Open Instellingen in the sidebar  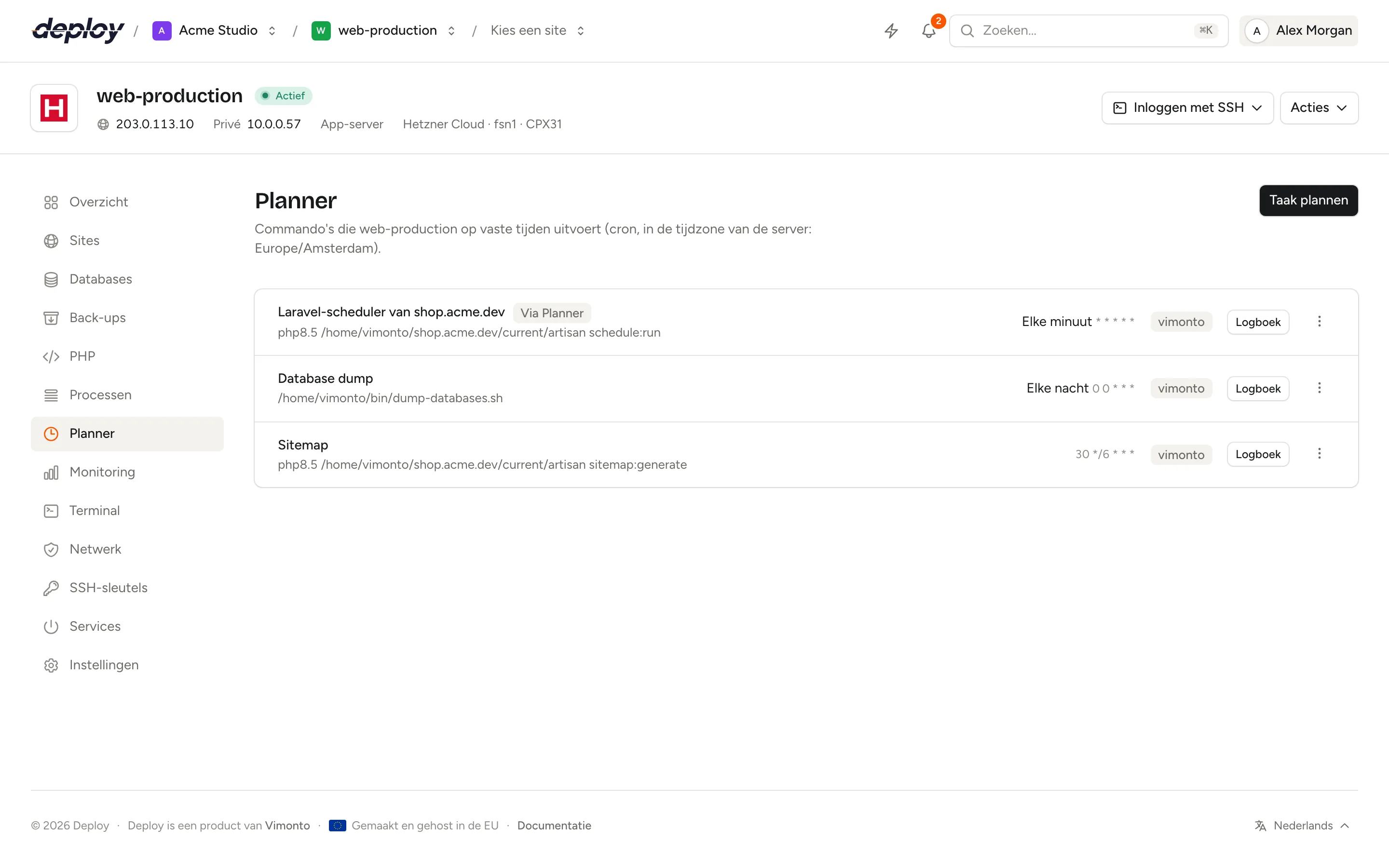pyautogui.click(x=127, y=665)
